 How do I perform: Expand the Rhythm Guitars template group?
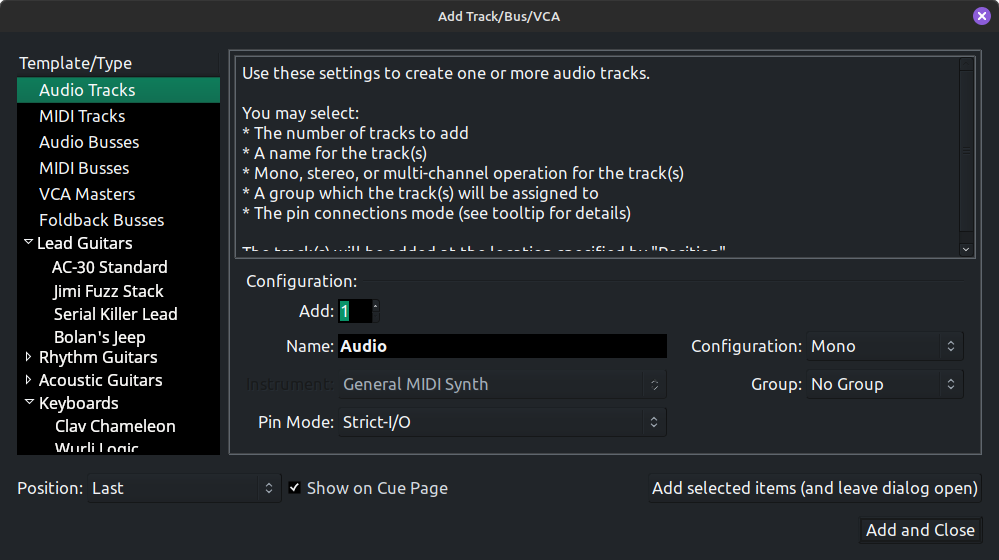click(28, 357)
